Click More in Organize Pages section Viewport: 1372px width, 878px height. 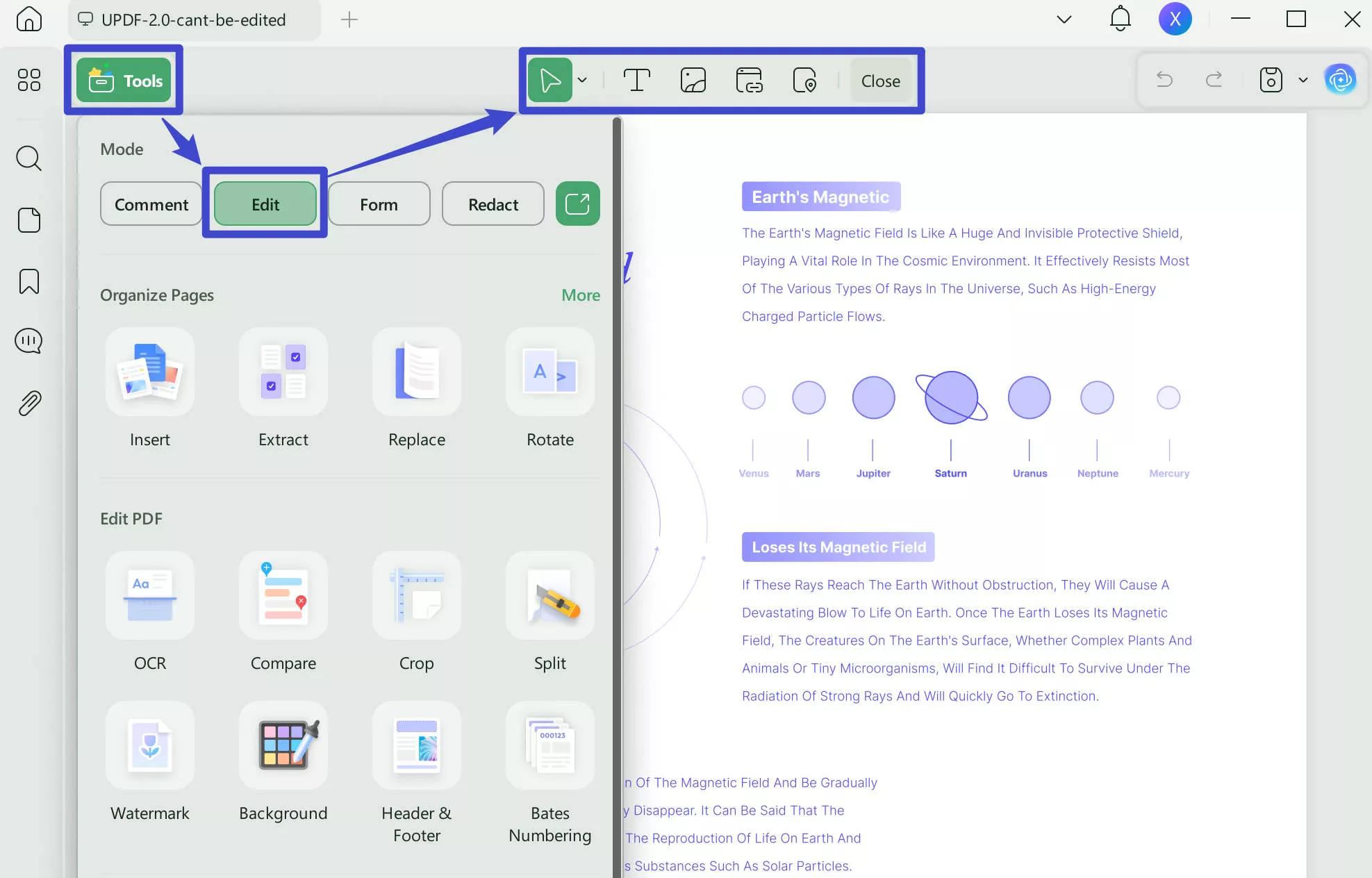pos(580,295)
